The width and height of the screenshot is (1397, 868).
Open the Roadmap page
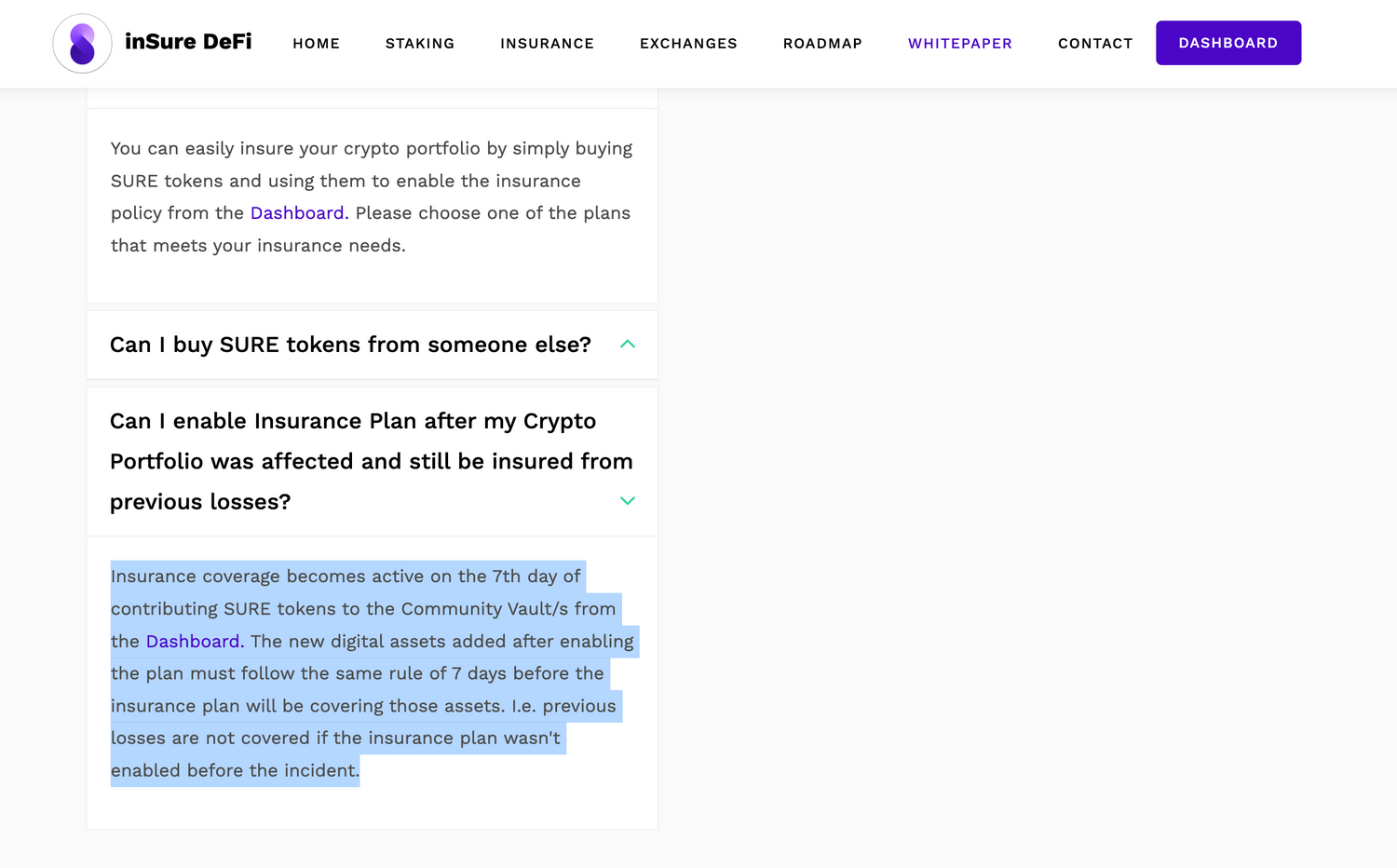[x=822, y=44]
